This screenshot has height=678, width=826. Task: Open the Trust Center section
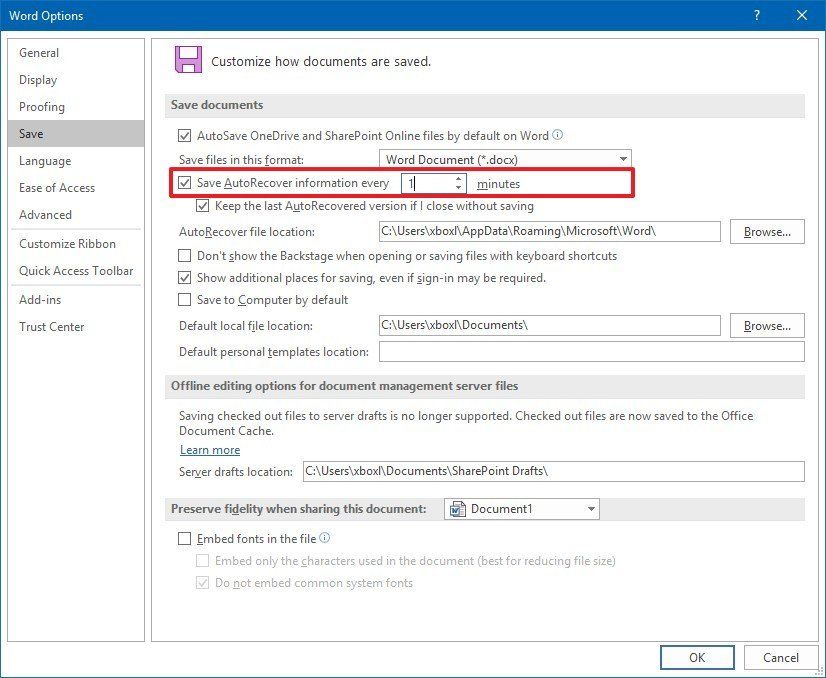(52, 326)
